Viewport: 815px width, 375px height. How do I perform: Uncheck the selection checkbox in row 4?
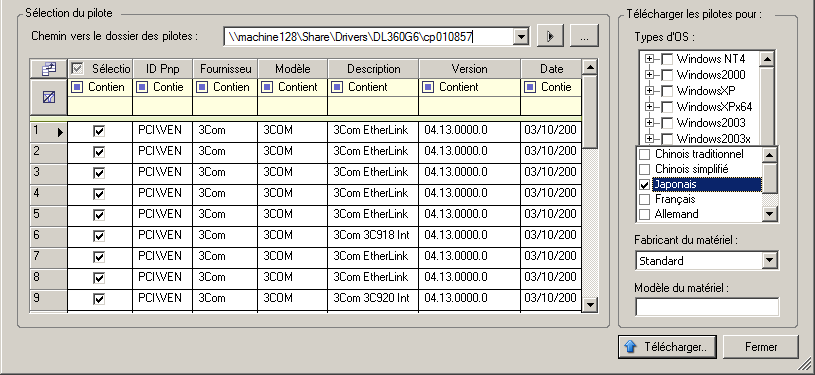click(99, 194)
